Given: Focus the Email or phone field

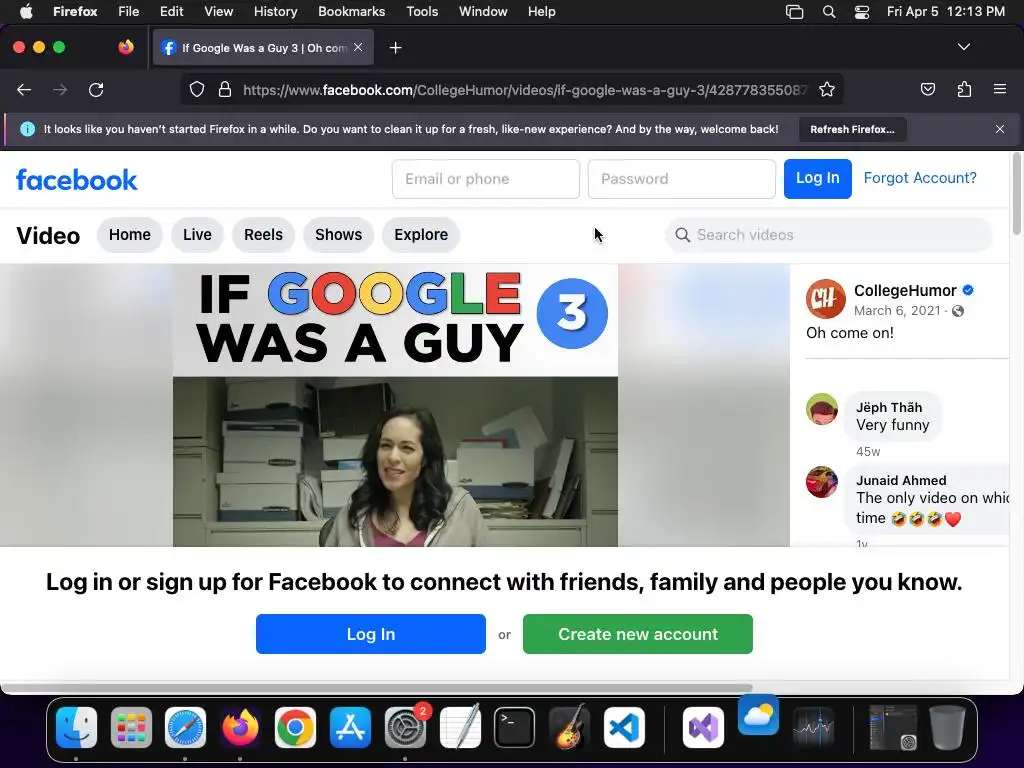Looking at the screenshot, I should 486,179.
